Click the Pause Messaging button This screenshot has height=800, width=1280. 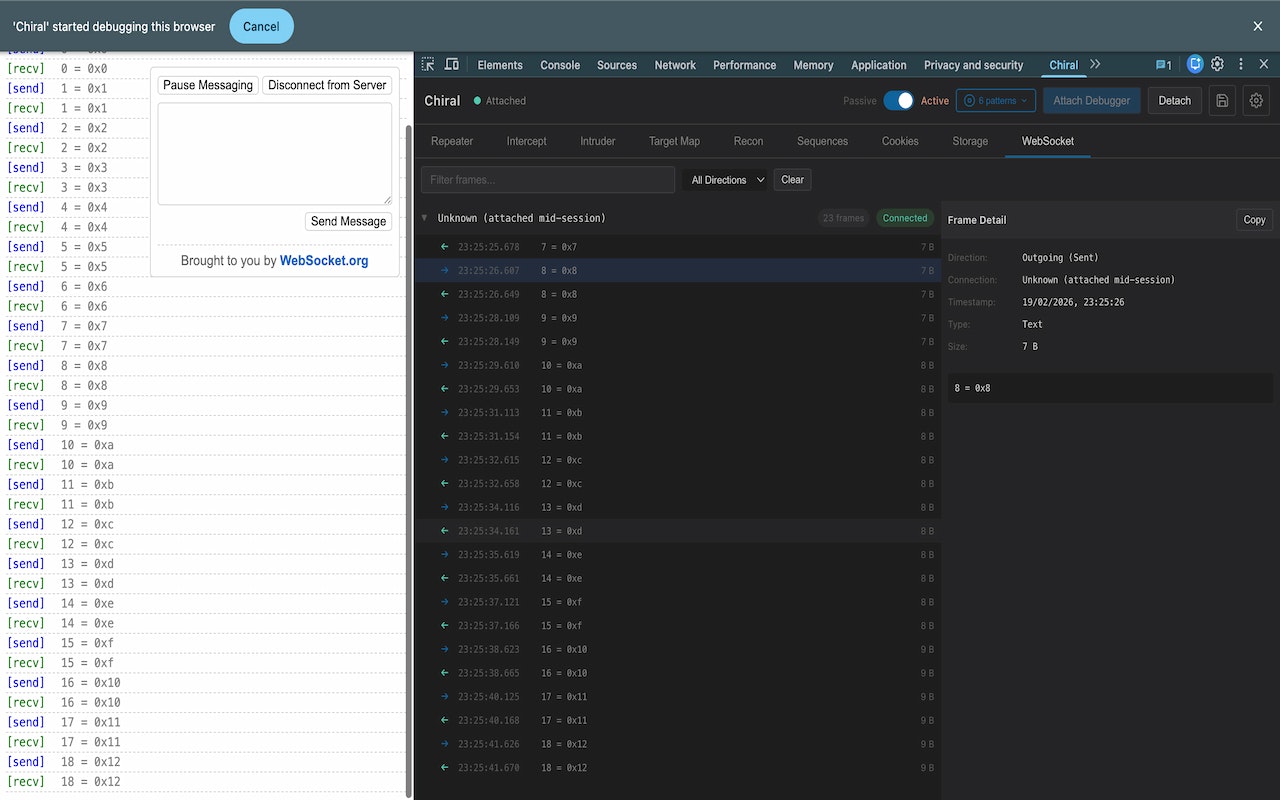tap(208, 85)
